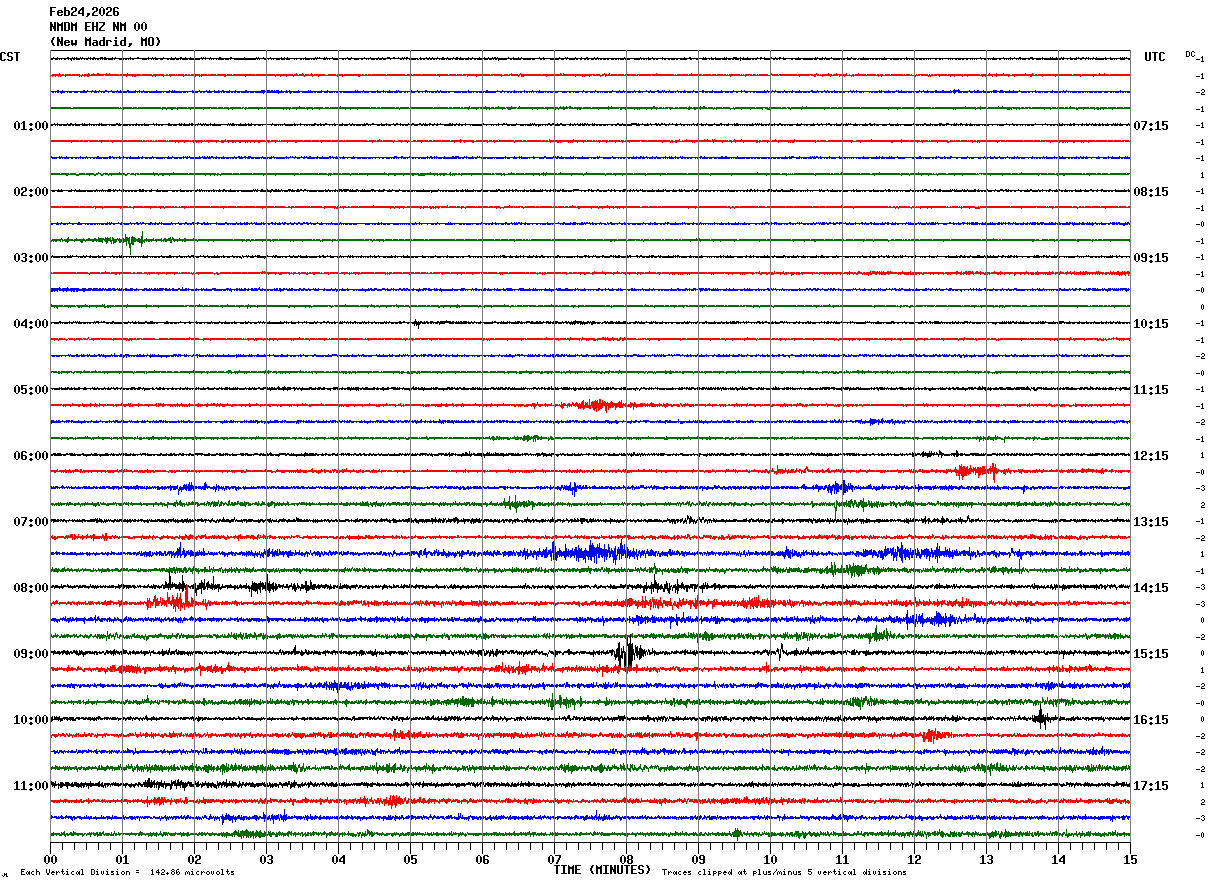This screenshot has width=1210, height=886.
Task: Select the 01:00 CST time label
Action: coord(31,126)
